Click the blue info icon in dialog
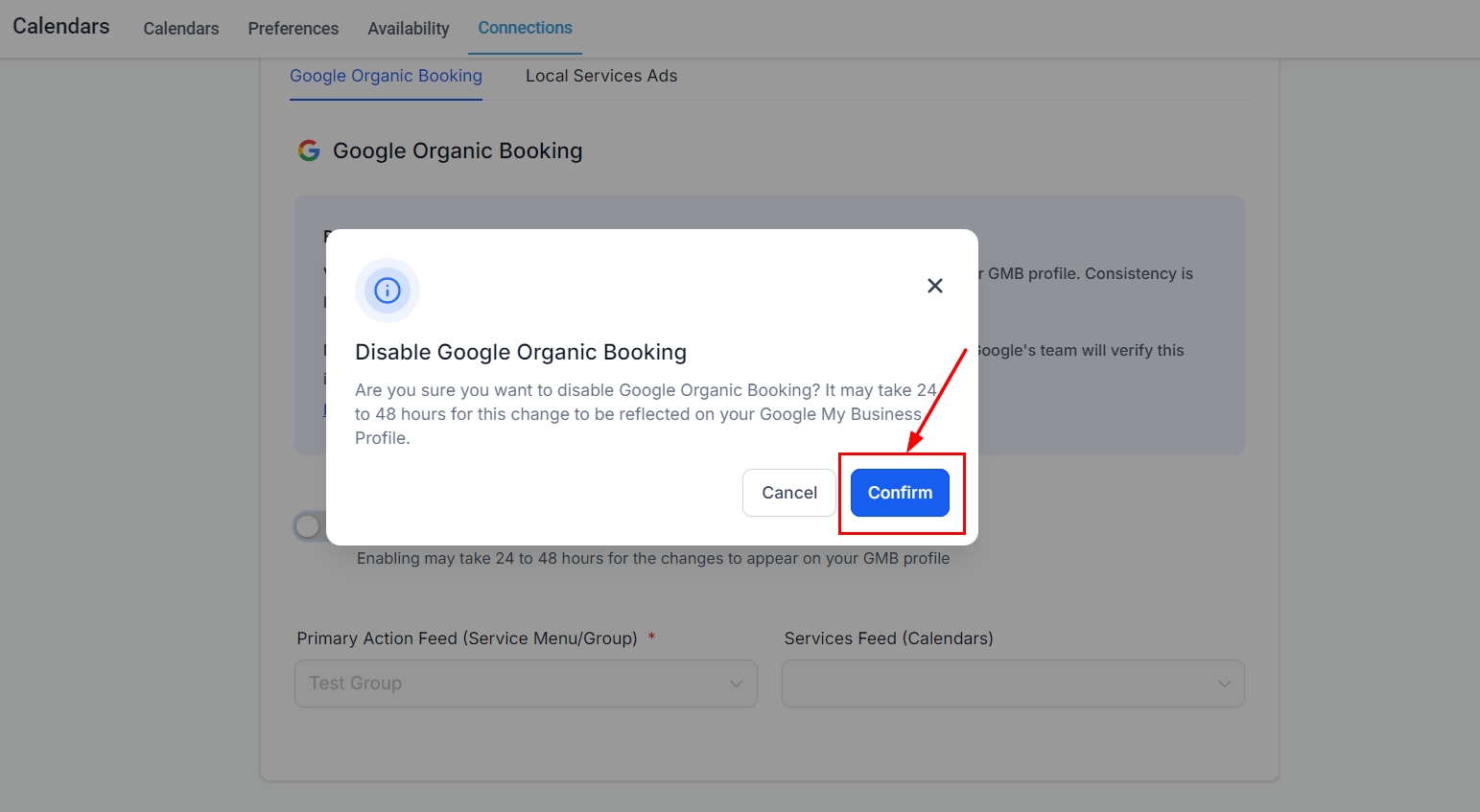This screenshot has width=1480, height=812. click(x=388, y=290)
